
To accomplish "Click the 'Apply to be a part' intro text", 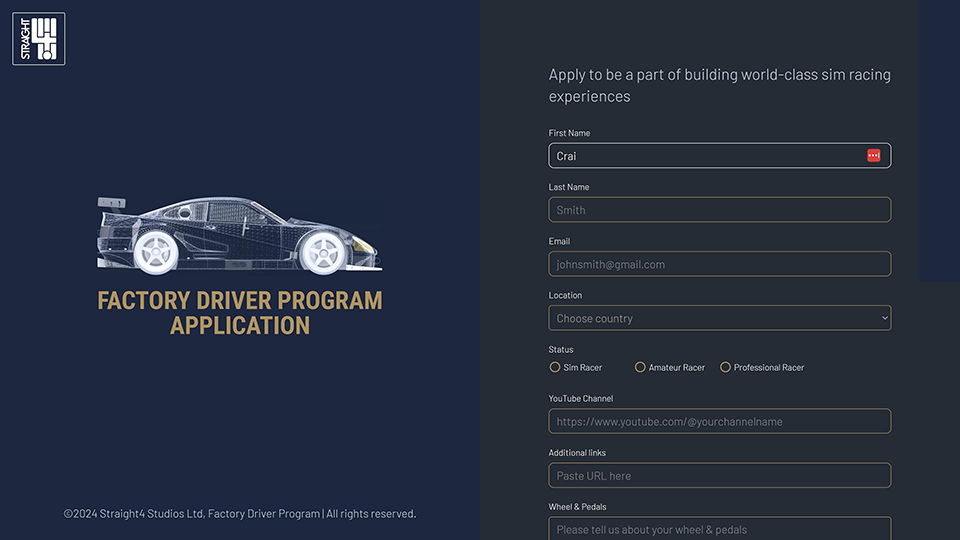I will pos(719,85).
